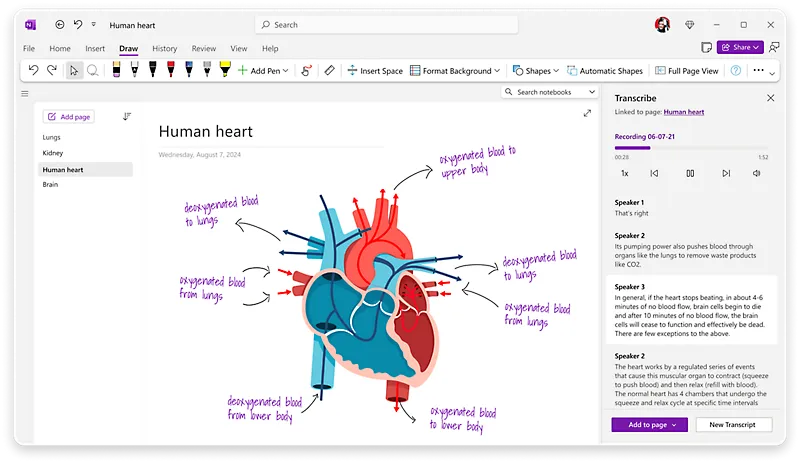Click the OneNote app logo icon

(31, 25)
